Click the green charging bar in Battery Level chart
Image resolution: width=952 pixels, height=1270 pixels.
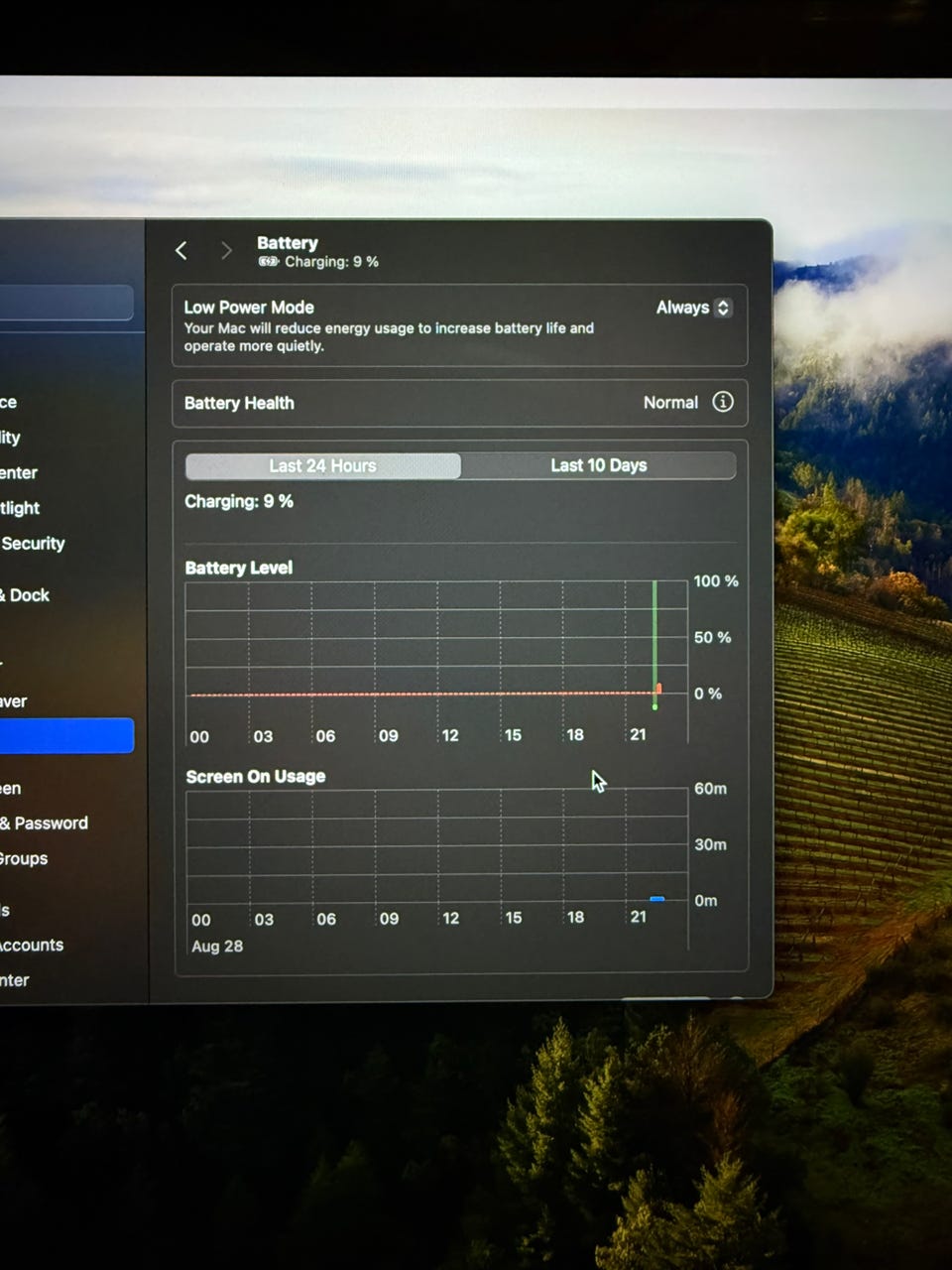click(x=654, y=645)
